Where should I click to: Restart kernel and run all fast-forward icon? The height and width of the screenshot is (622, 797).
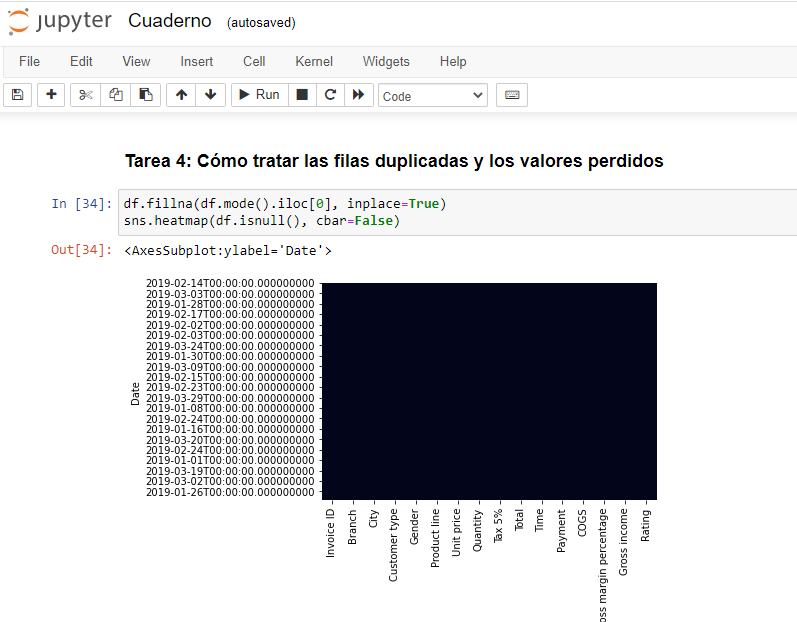click(x=359, y=95)
